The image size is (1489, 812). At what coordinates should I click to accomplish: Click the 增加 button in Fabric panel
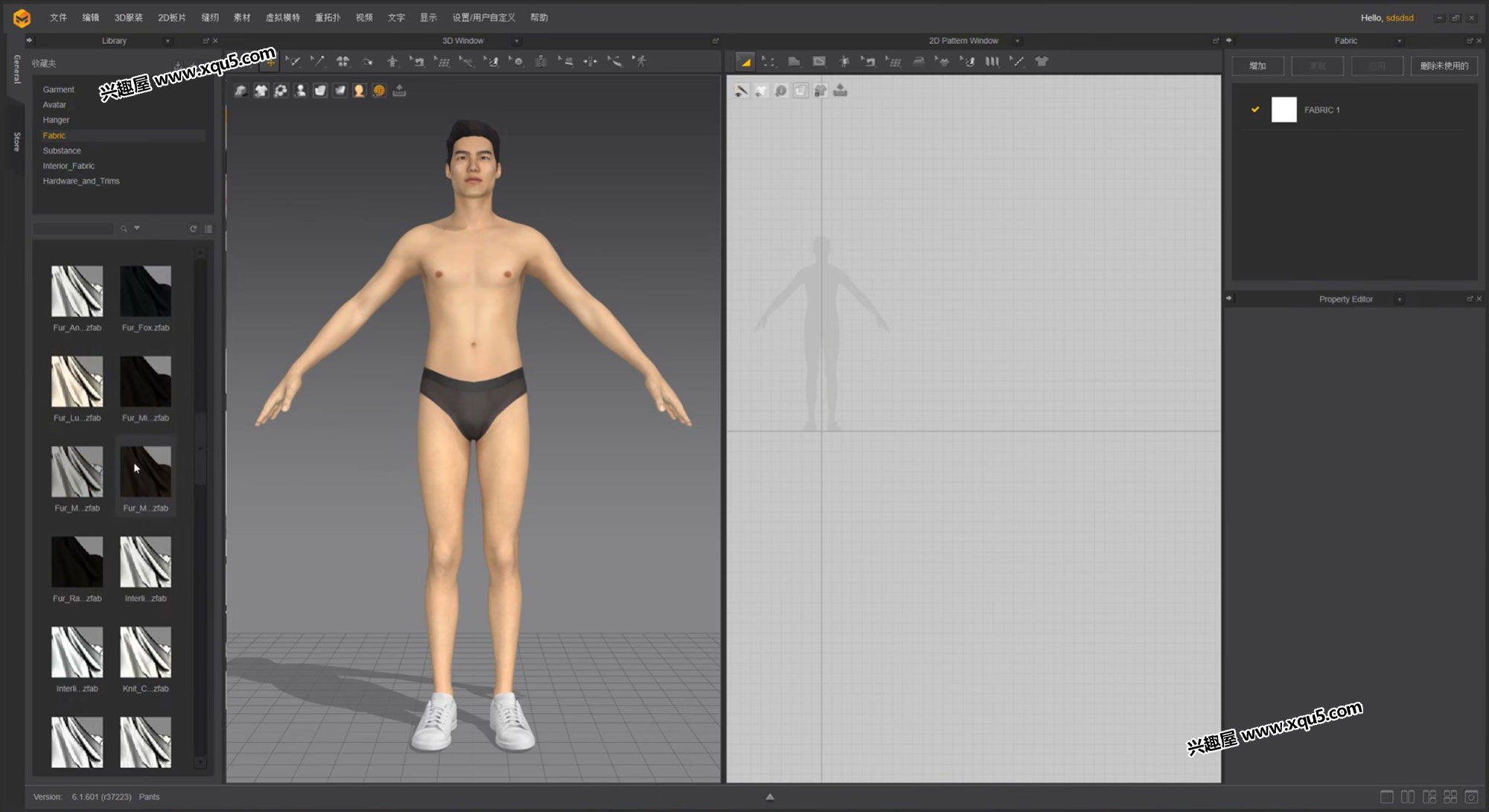click(x=1257, y=66)
